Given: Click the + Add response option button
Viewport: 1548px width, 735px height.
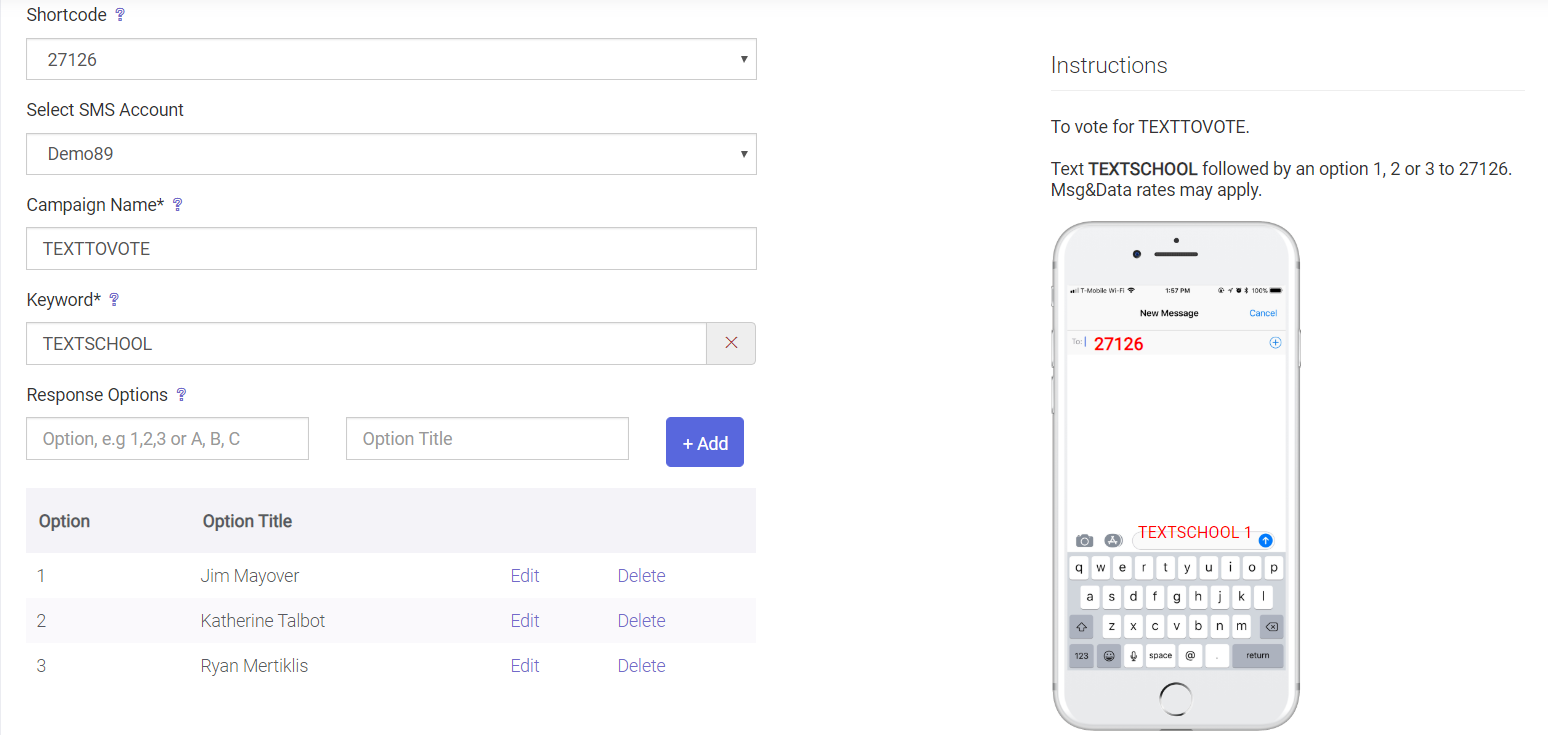Looking at the screenshot, I should pos(705,442).
